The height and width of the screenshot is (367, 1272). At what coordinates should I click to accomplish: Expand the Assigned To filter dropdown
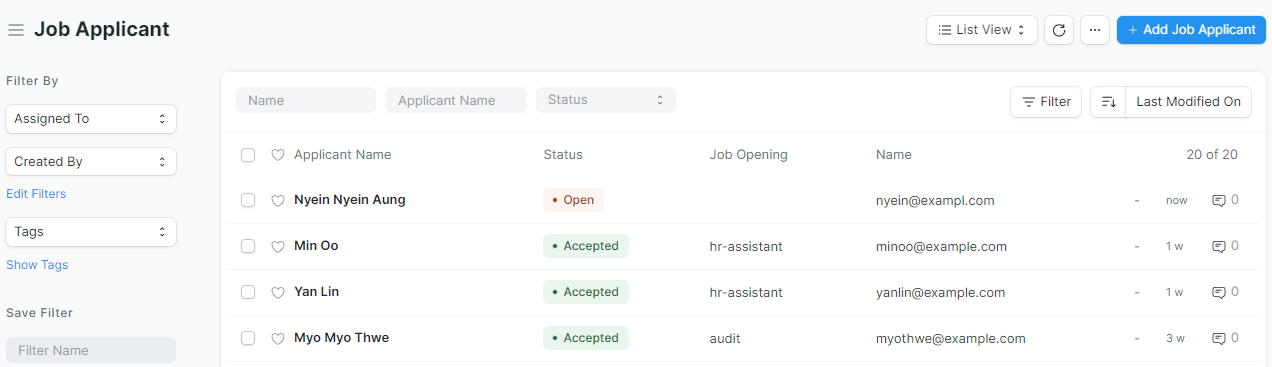pyautogui.click(x=91, y=119)
